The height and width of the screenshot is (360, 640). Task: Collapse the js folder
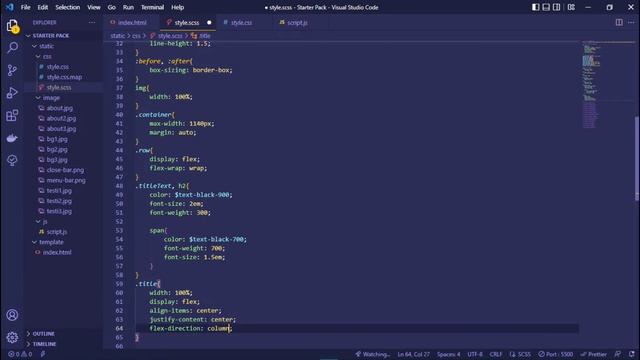(45, 221)
